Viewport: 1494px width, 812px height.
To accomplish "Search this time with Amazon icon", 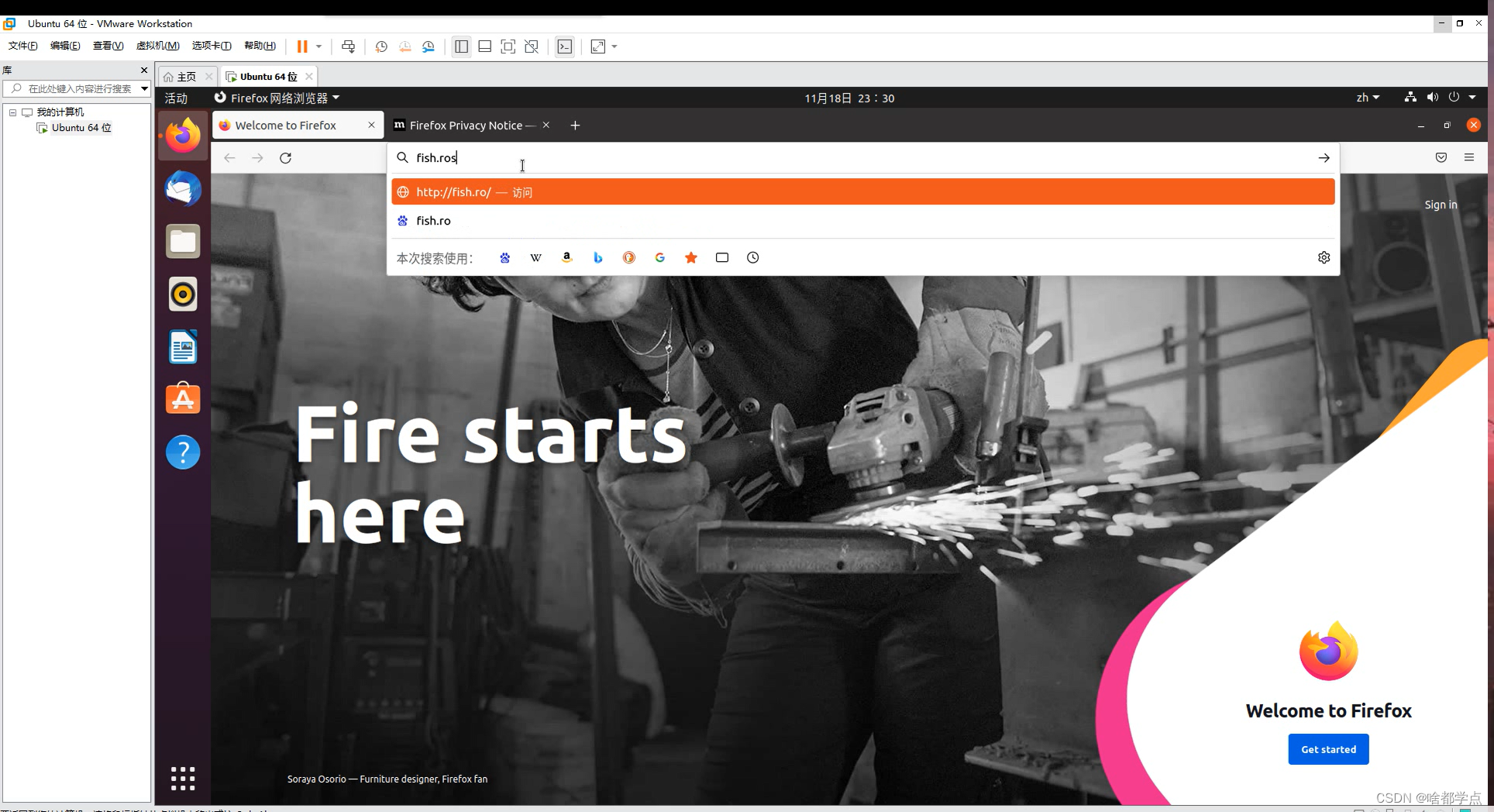I will click(x=566, y=258).
